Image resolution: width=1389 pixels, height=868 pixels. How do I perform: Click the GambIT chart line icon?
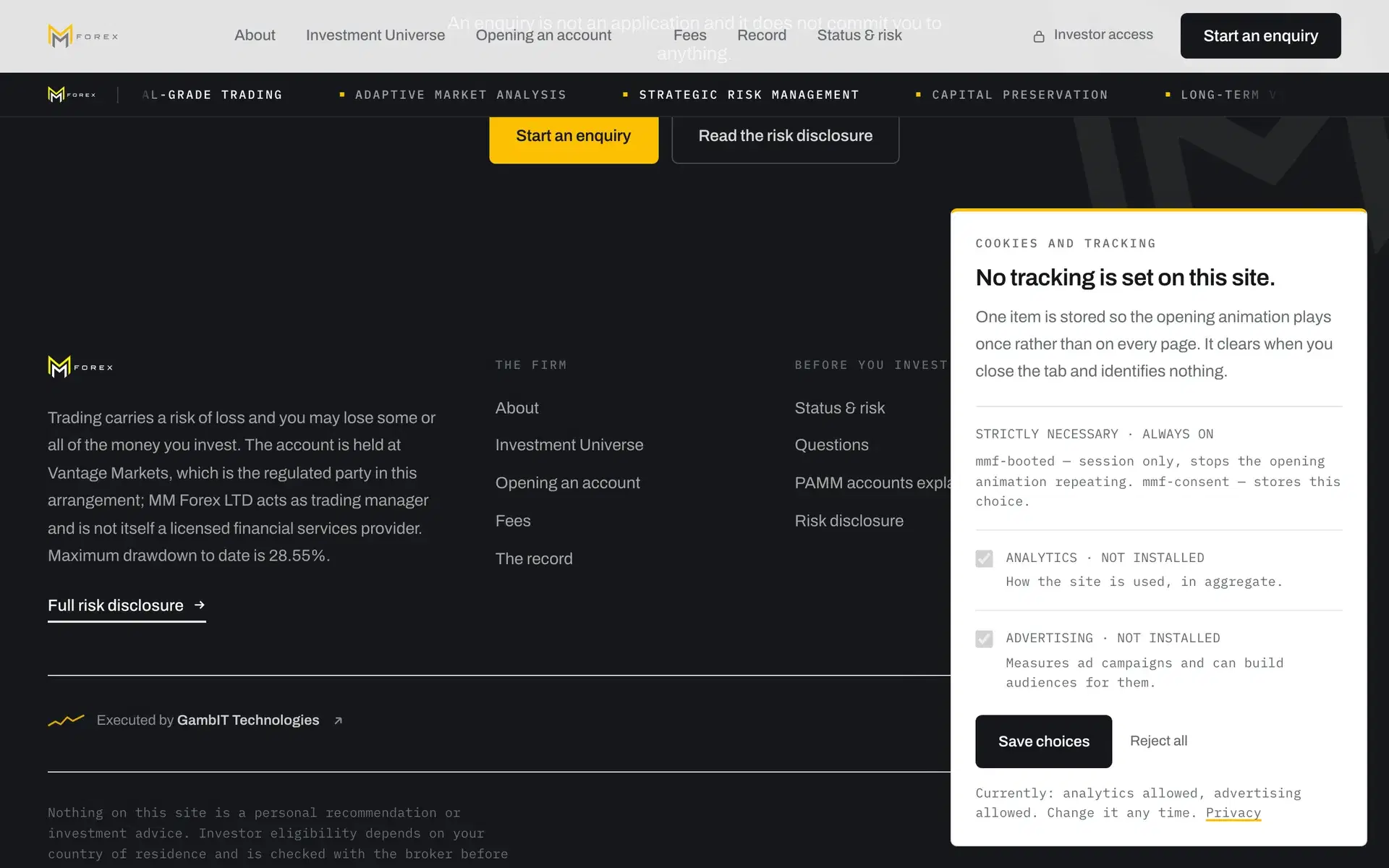click(66, 720)
